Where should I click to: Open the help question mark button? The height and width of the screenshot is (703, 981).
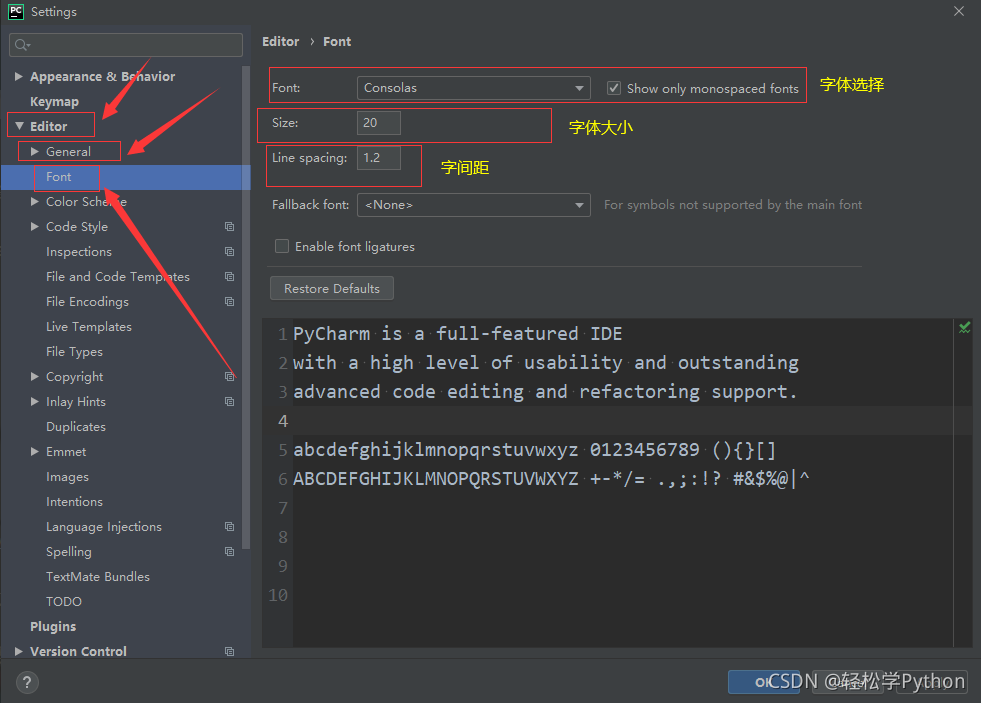coord(27,682)
